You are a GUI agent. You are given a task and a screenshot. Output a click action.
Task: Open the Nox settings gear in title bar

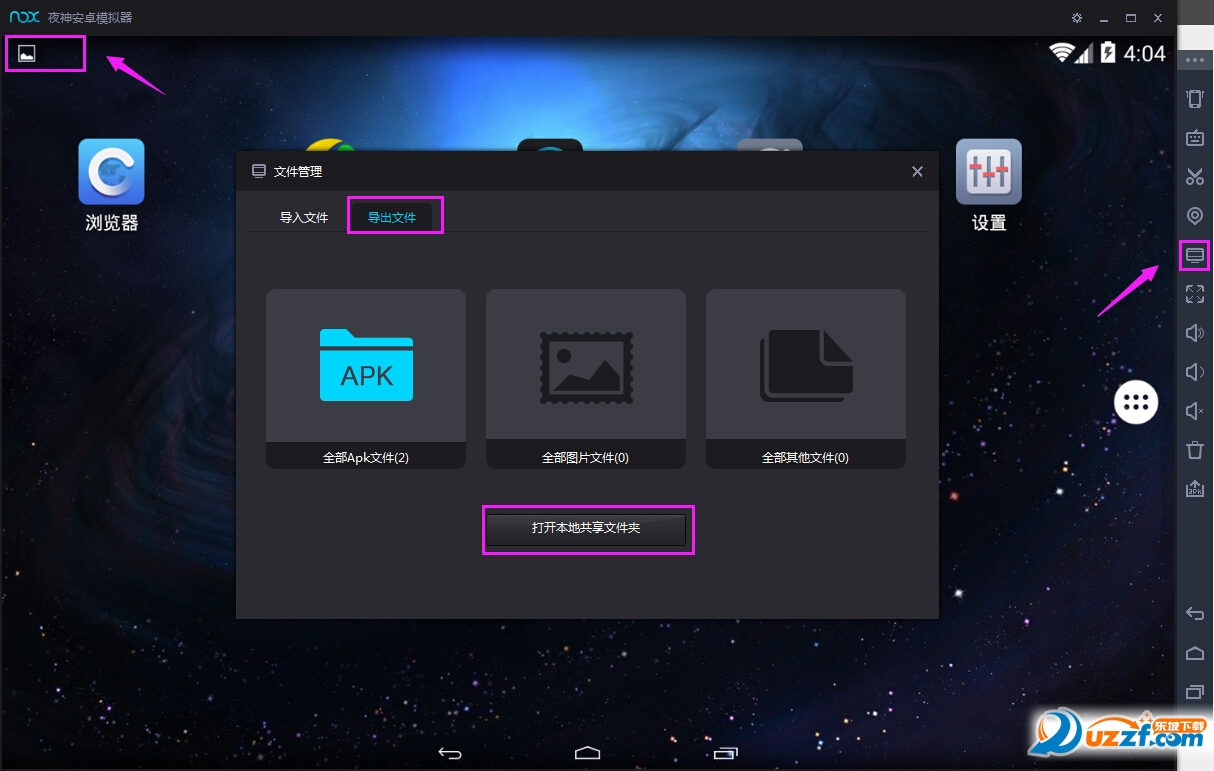click(1076, 18)
